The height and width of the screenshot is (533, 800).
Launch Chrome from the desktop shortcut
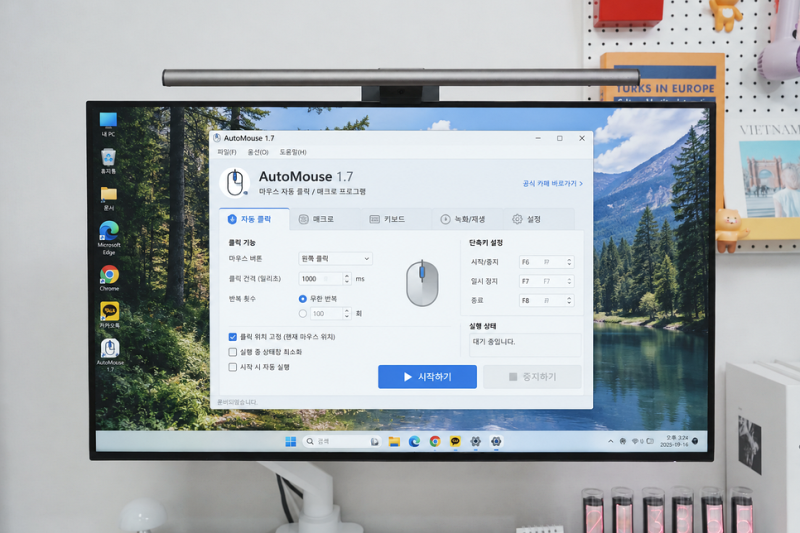point(109,278)
